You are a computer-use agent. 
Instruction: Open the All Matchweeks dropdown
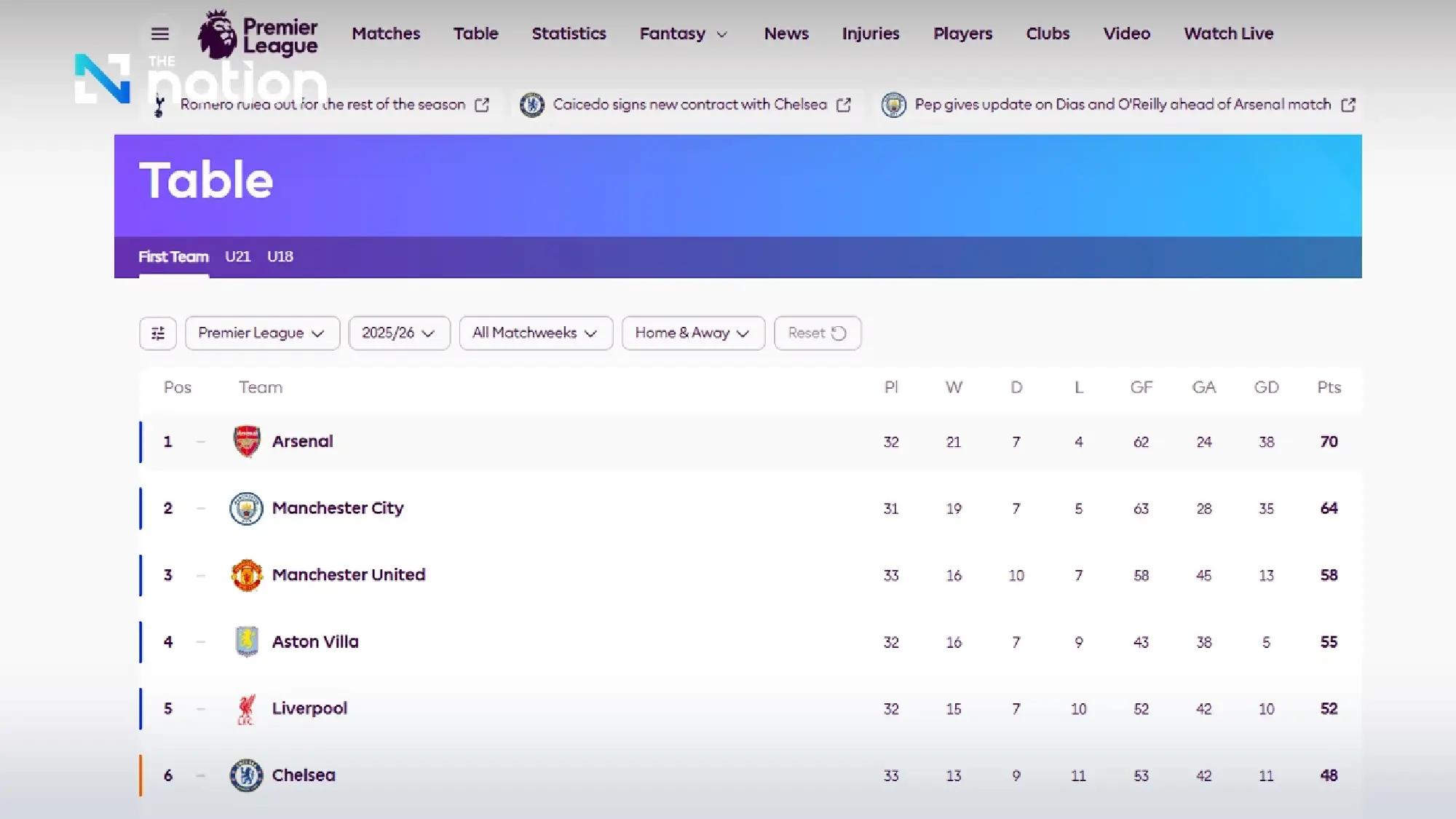pyautogui.click(x=536, y=333)
